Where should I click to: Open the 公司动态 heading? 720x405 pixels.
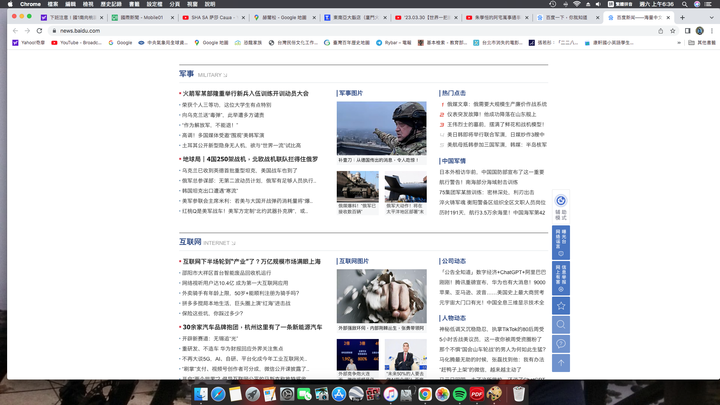coord(454,261)
